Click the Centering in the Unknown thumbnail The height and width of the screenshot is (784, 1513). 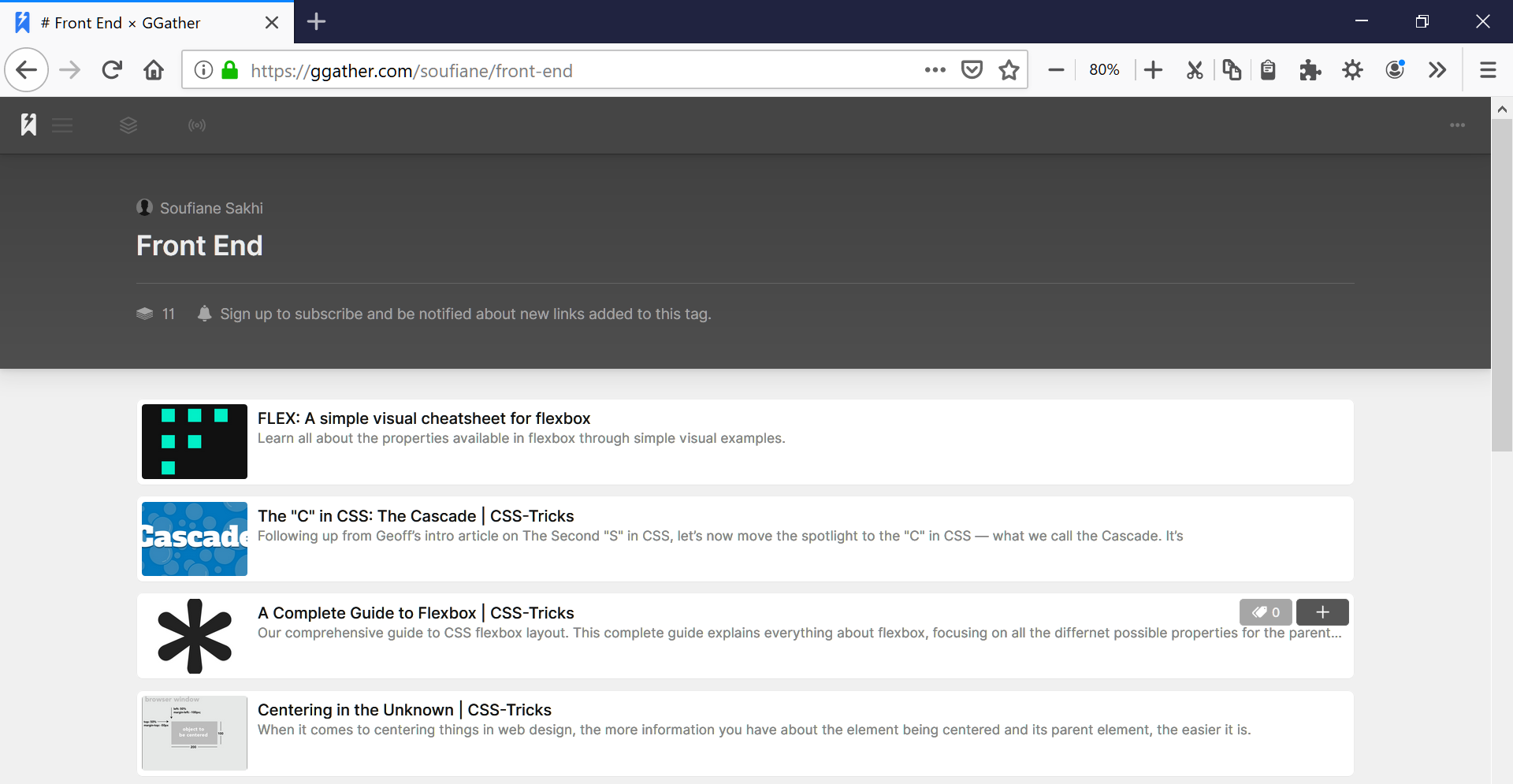tap(195, 733)
